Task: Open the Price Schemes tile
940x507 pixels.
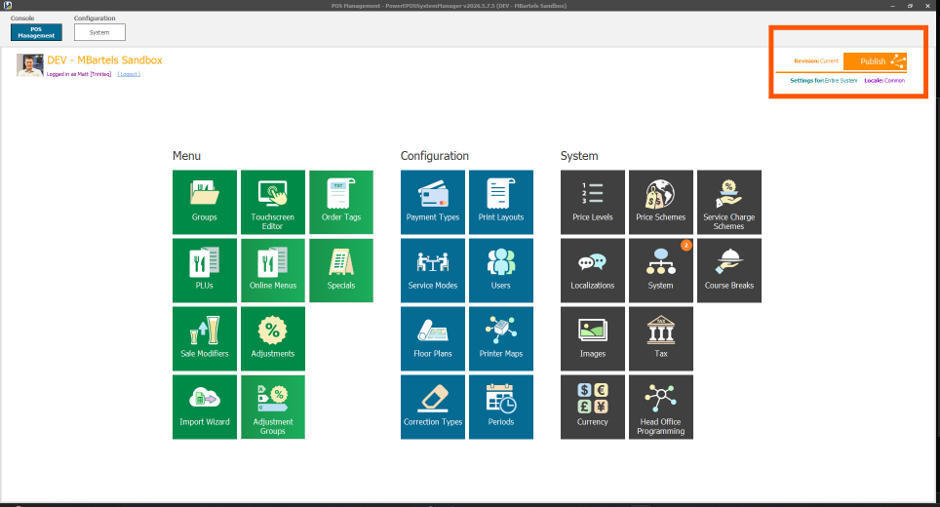Action: point(661,202)
